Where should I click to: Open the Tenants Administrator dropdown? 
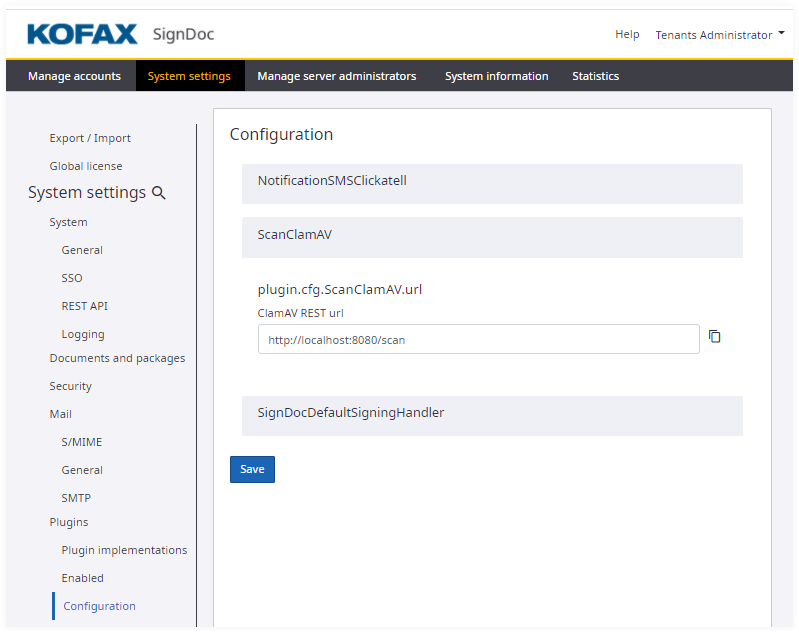[719, 35]
